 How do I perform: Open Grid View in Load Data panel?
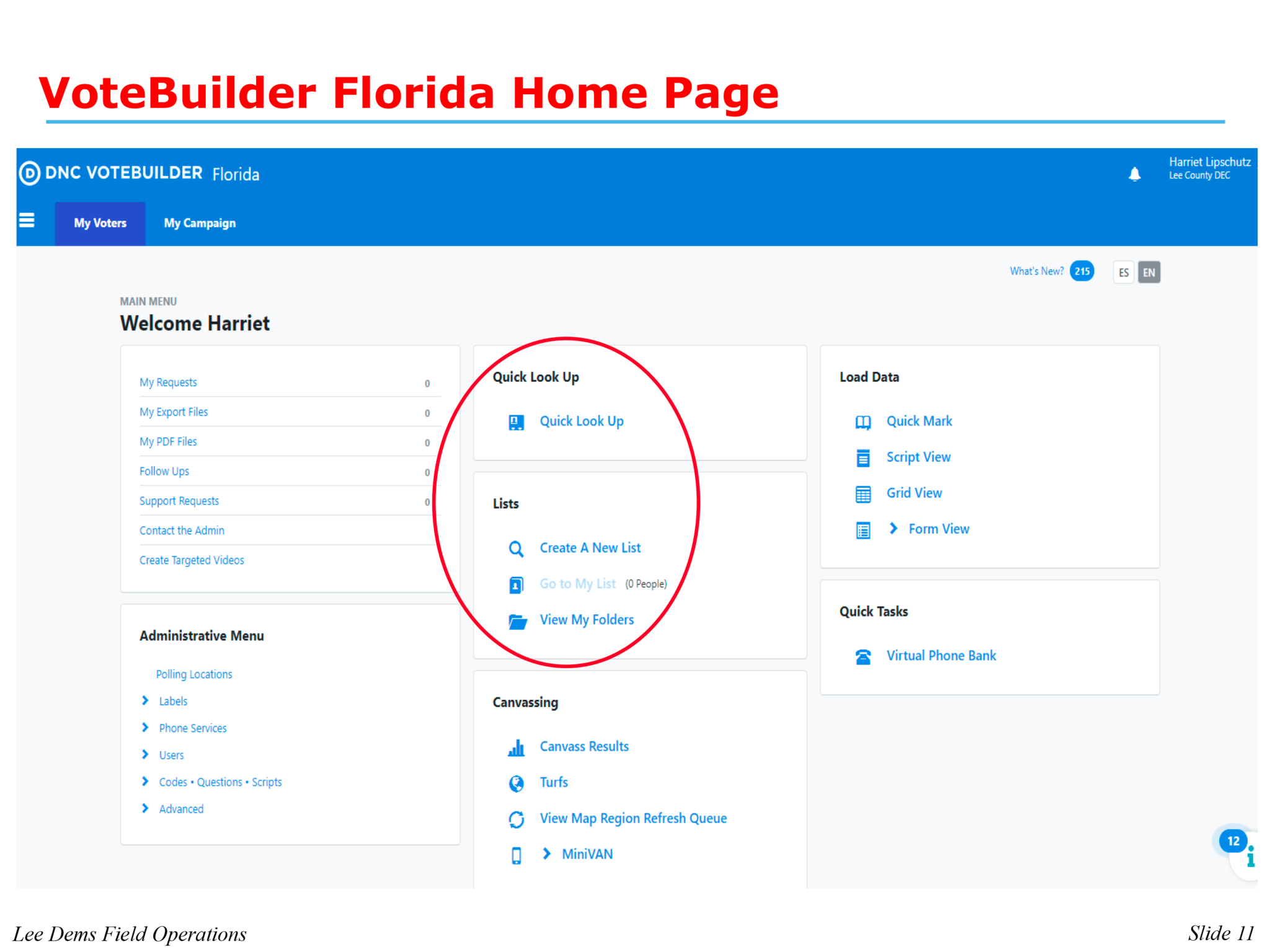point(914,493)
